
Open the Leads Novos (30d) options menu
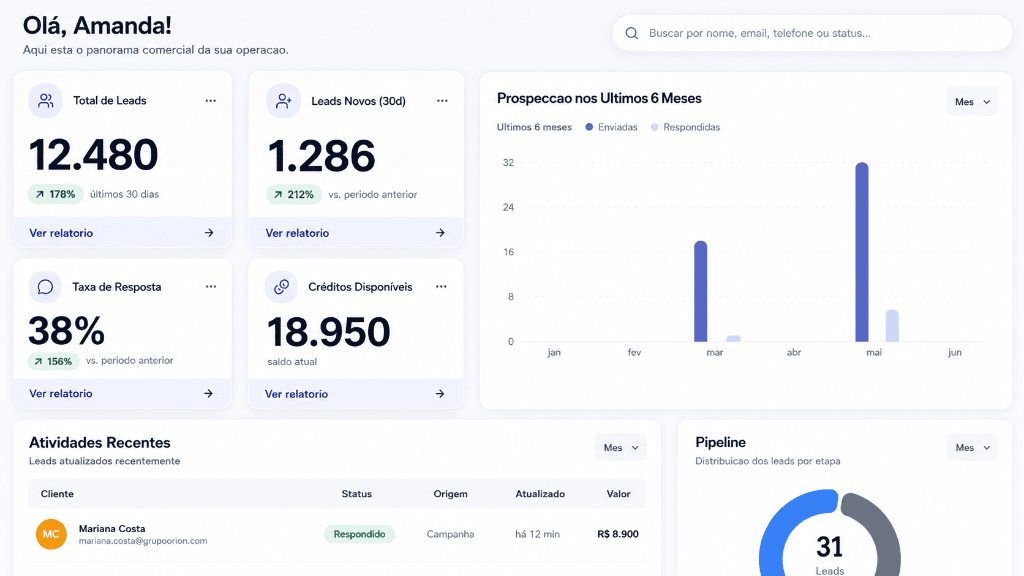[442, 101]
